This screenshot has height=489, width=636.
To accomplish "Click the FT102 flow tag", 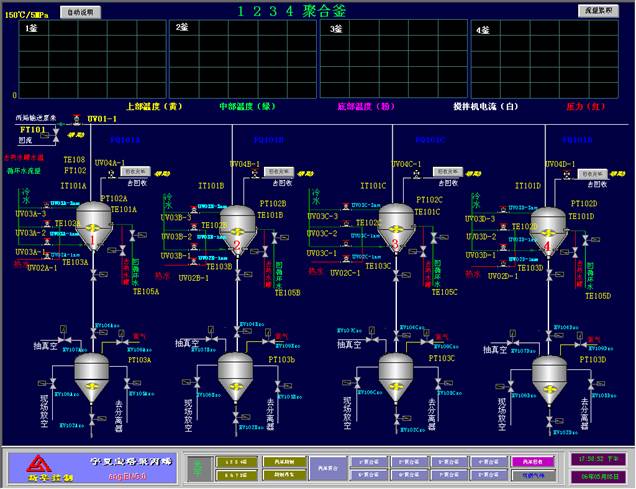I will 75,170.
